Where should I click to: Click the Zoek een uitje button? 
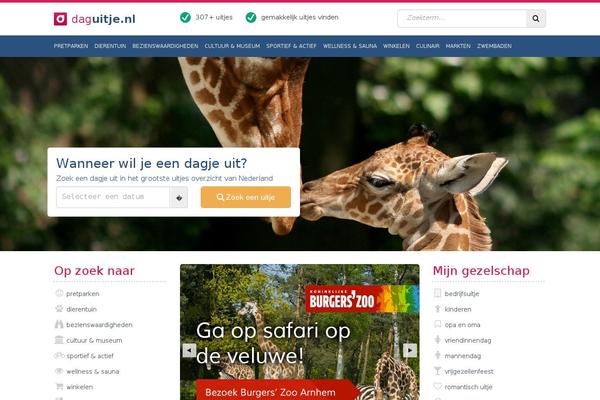246,197
